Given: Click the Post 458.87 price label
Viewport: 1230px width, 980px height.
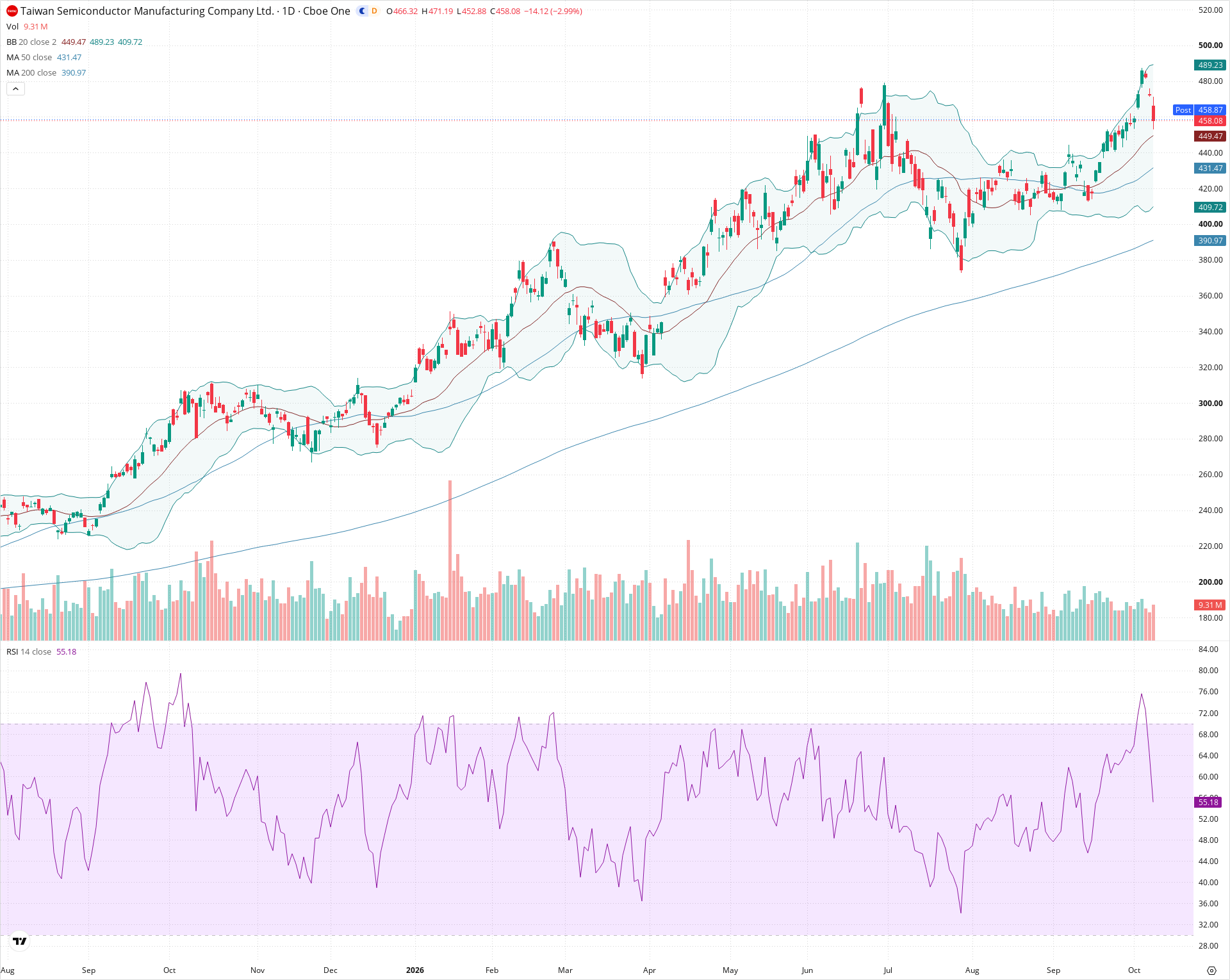Looking at the screenshot, I should pyautogui.click(x=1200, y=110).
